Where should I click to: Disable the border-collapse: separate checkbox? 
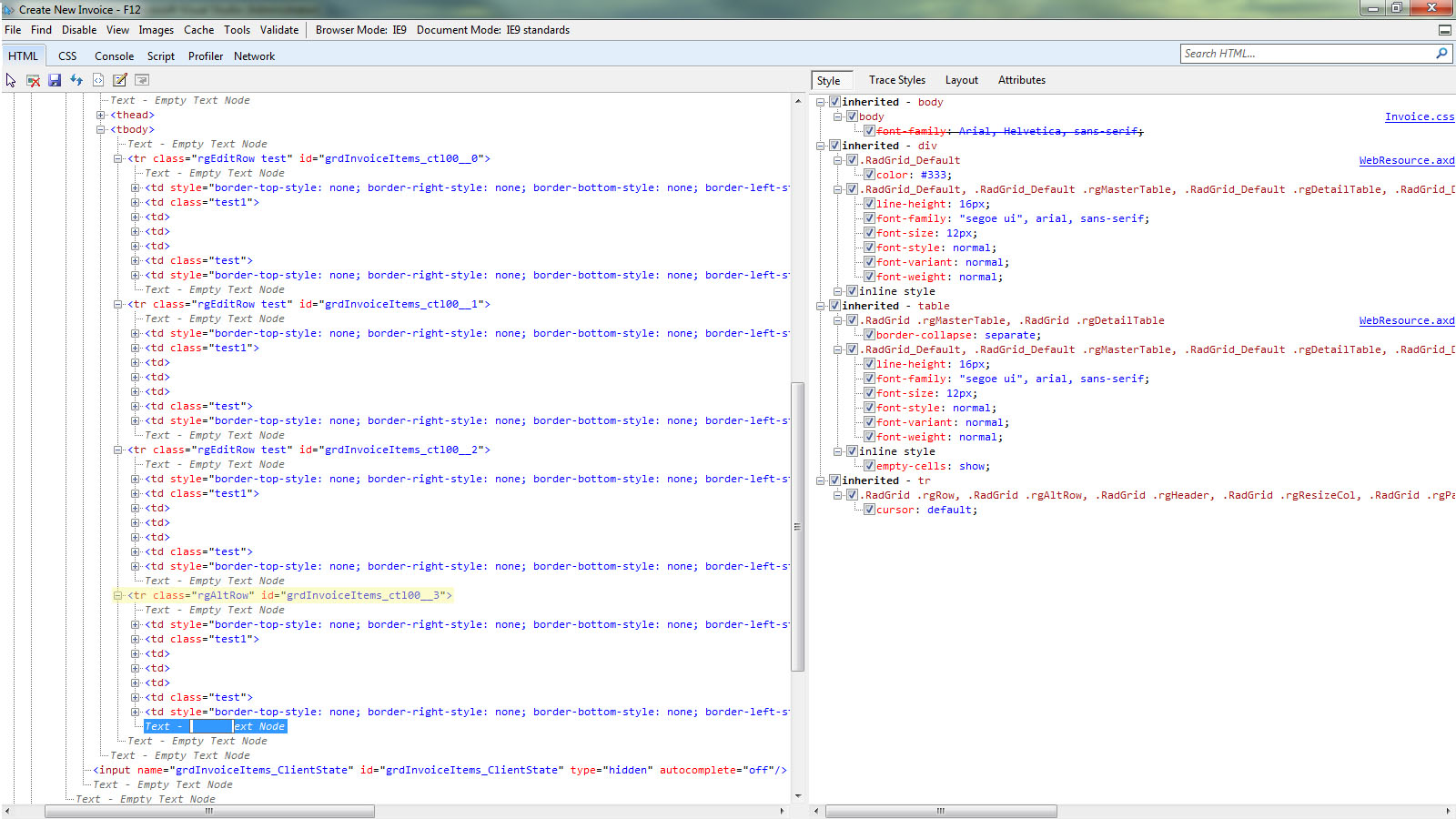[x=869, y=335]
